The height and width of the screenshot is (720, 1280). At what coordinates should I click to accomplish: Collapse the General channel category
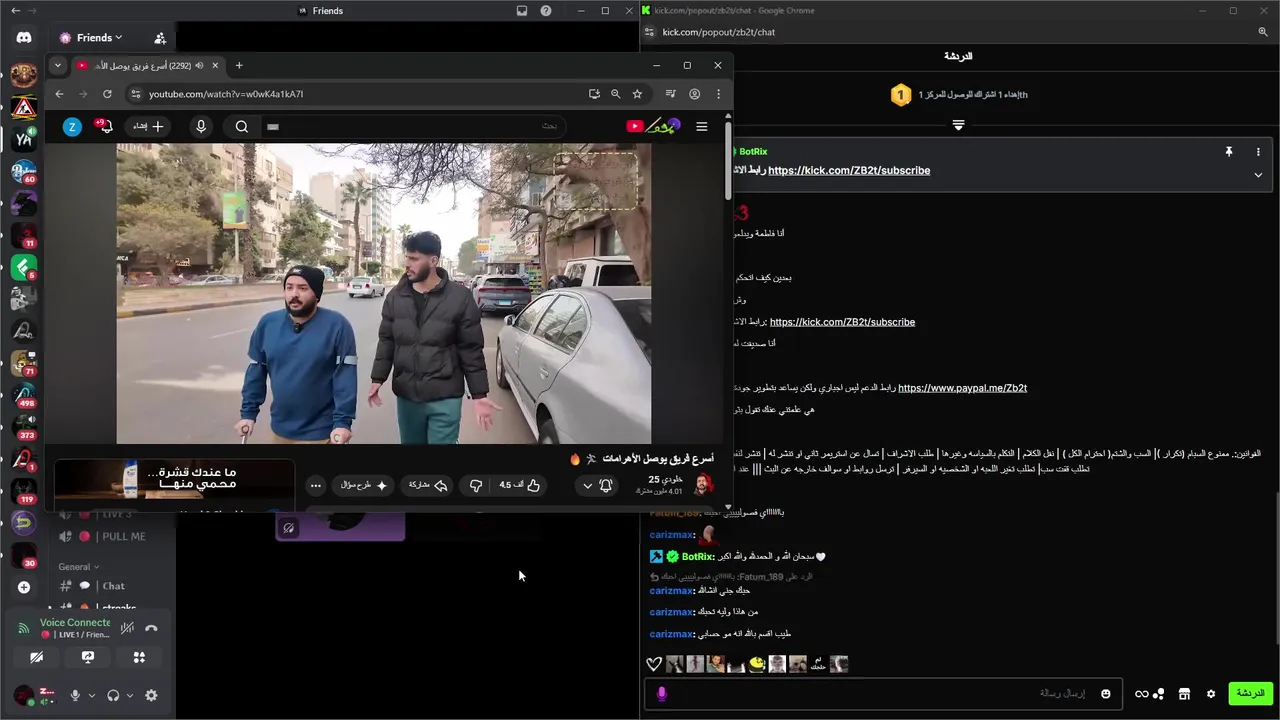[79, 566]
